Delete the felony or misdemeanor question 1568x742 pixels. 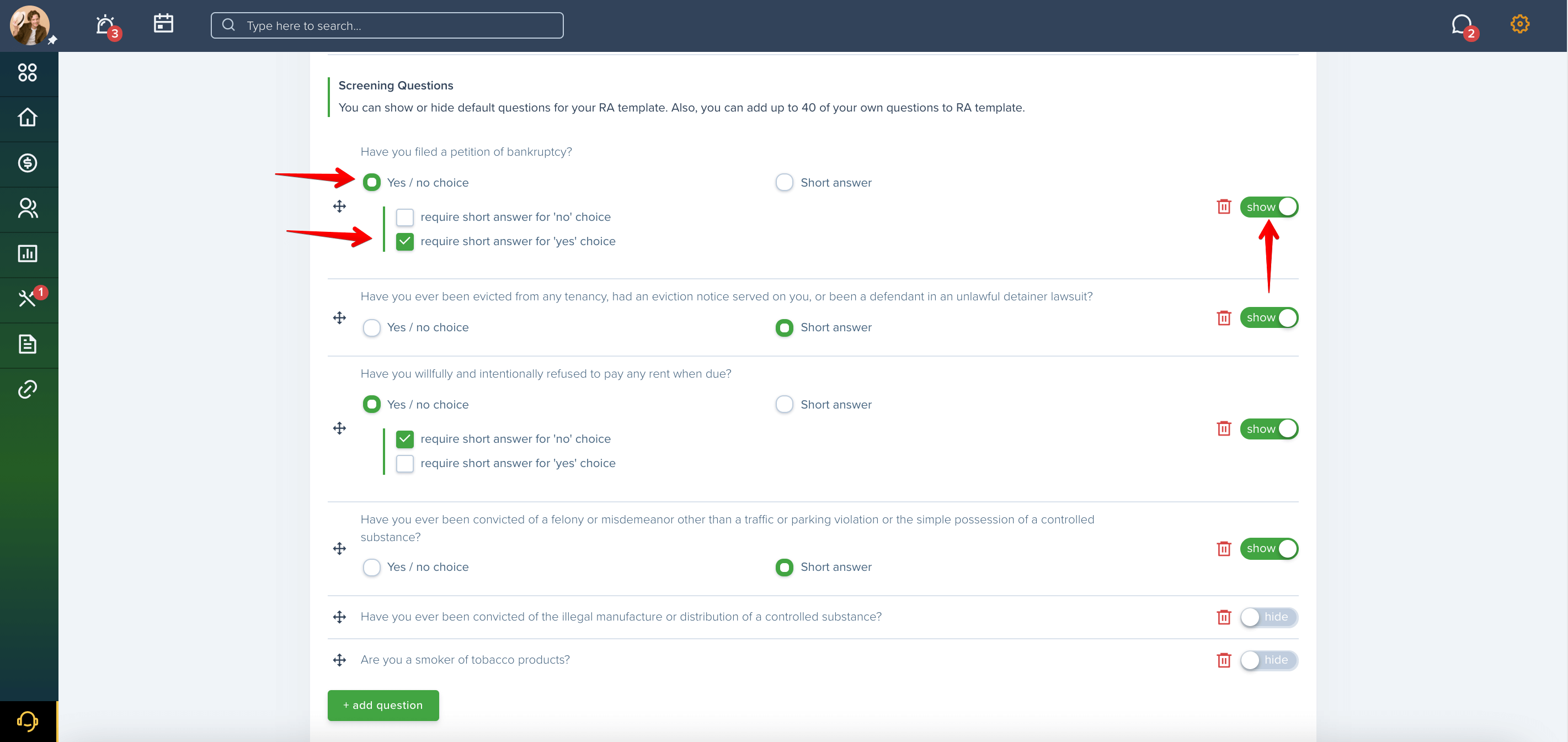[1224, 549]
